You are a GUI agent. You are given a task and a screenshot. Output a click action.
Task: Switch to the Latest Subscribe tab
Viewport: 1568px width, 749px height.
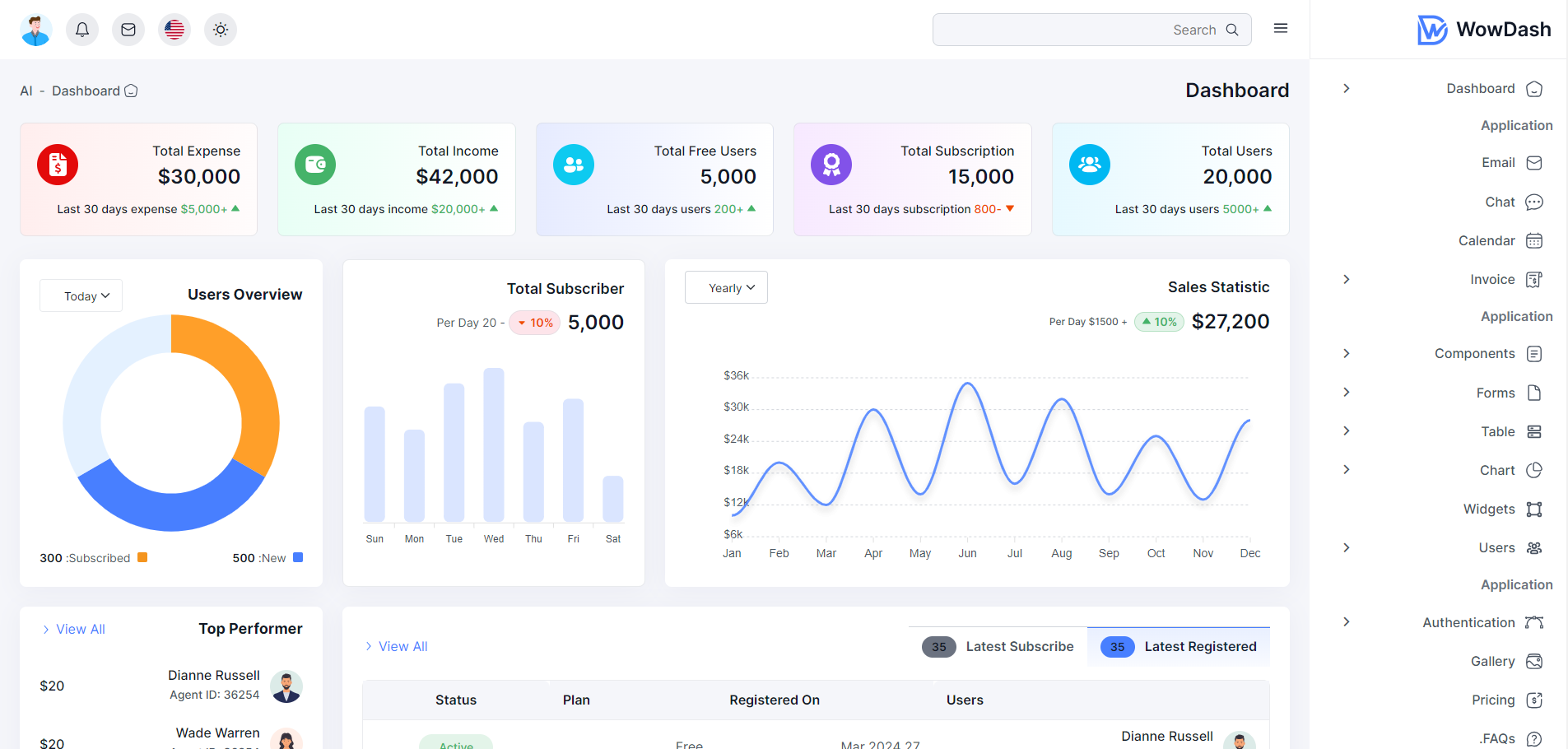(x=998, y=647)
